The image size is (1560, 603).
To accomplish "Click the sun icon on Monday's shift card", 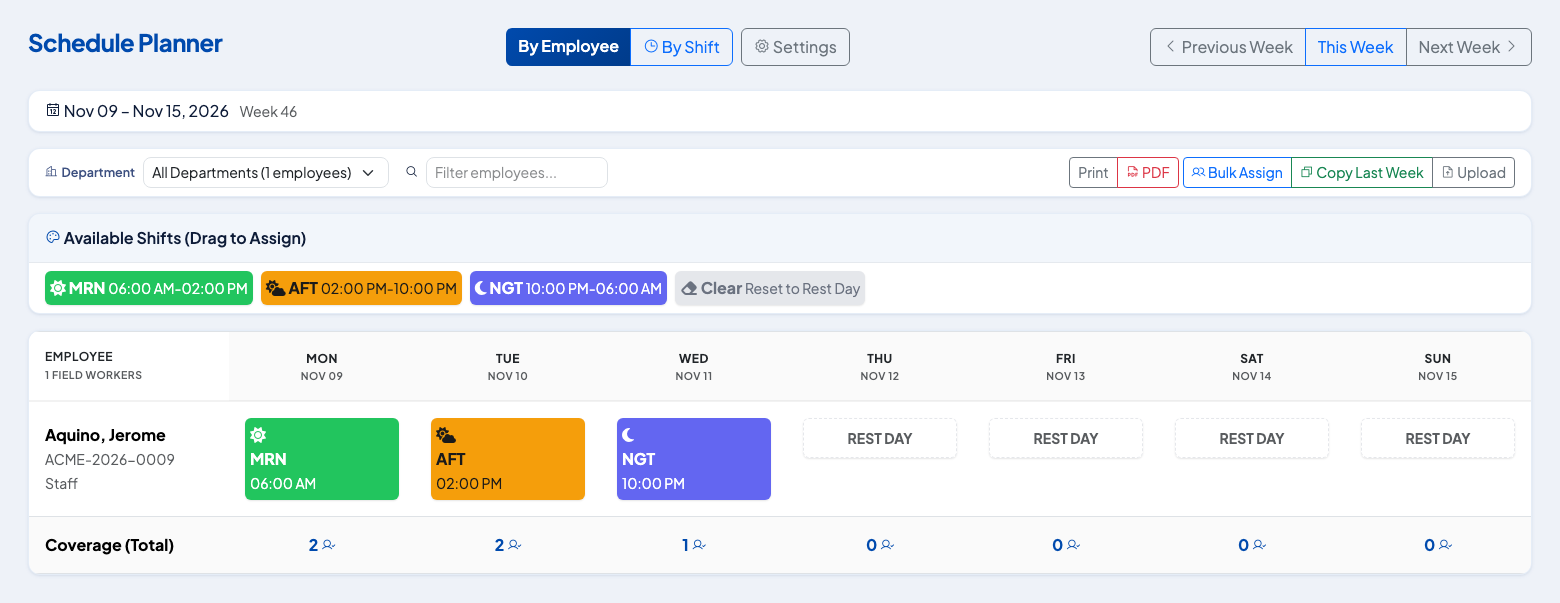I will click(x=258, y=435).
